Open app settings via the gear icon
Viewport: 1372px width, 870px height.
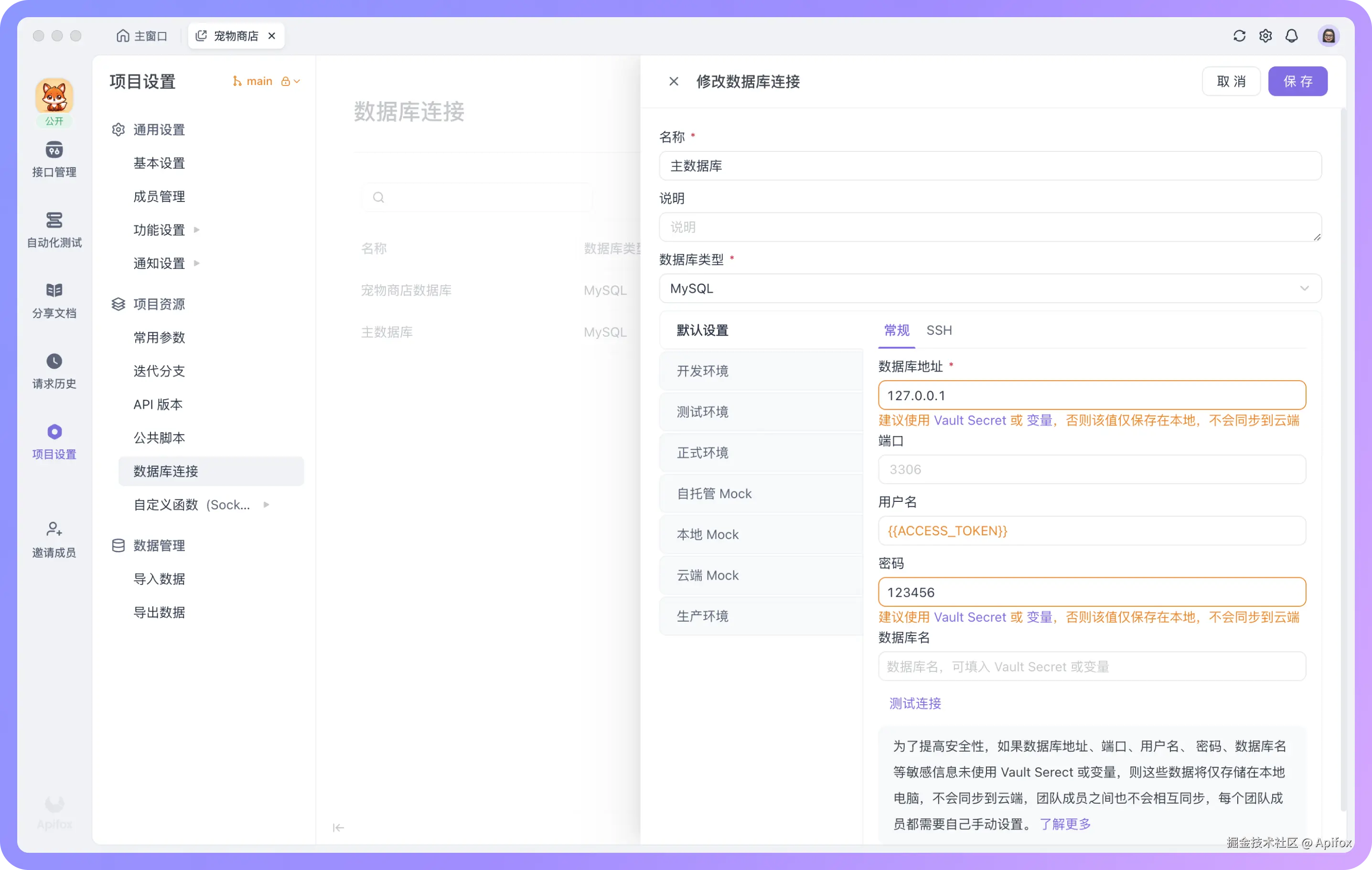tap(1265, 35)
